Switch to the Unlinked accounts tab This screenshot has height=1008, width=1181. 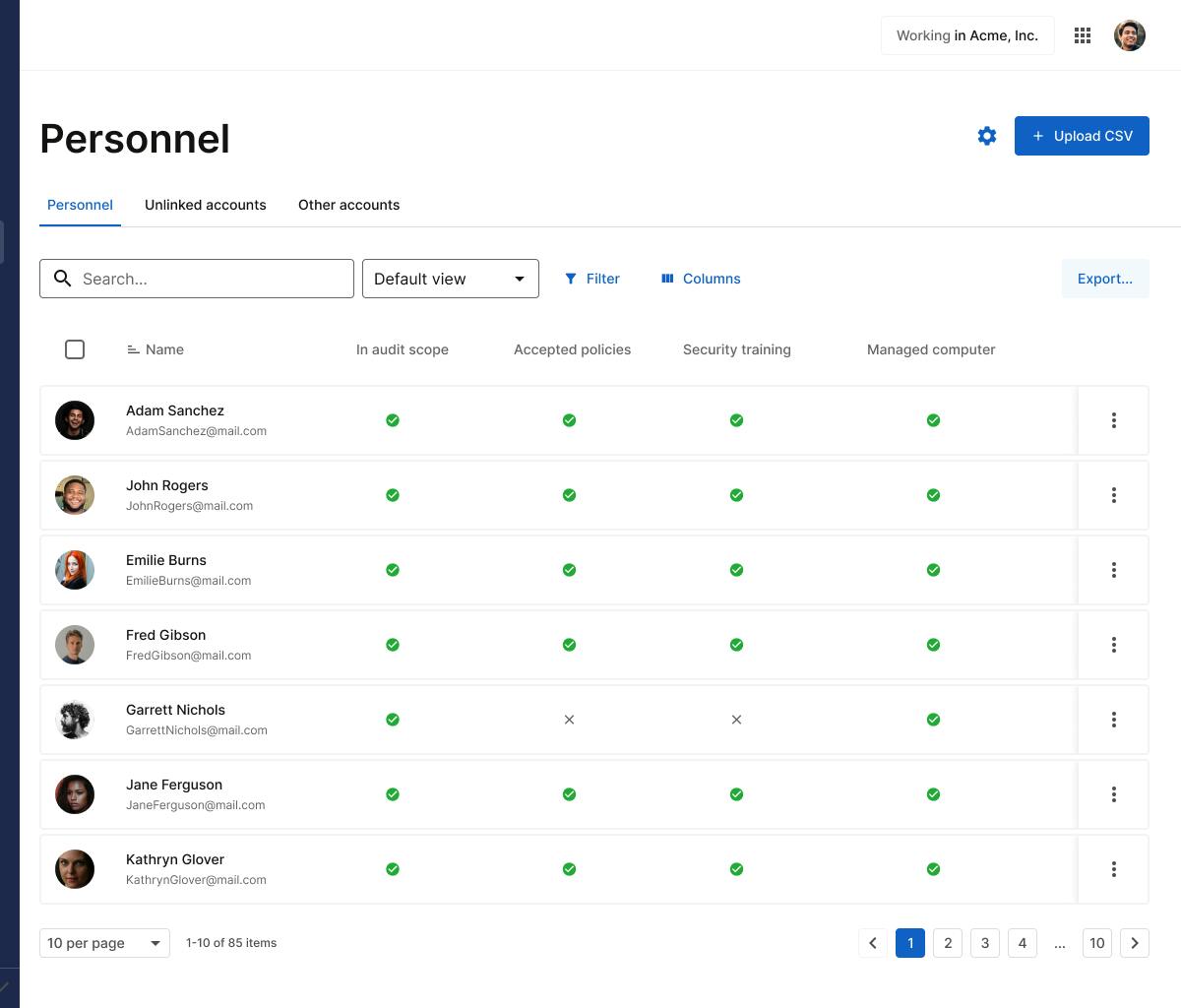click(205, 205)
